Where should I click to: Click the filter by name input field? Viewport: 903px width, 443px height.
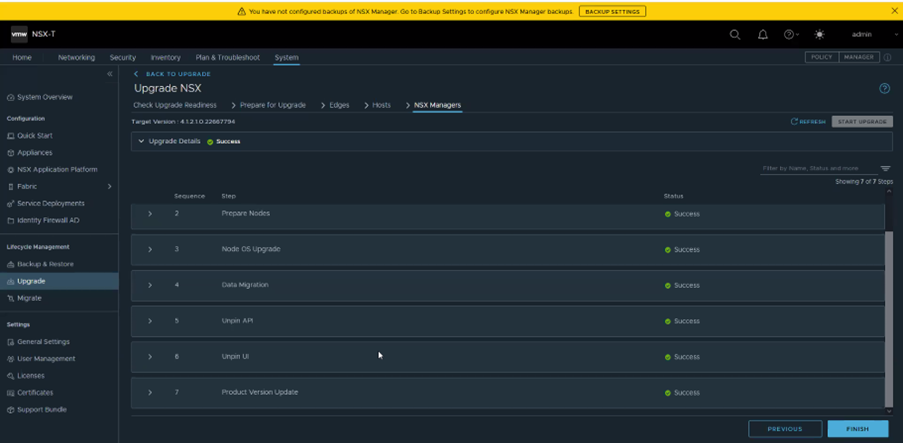[818, 168]
